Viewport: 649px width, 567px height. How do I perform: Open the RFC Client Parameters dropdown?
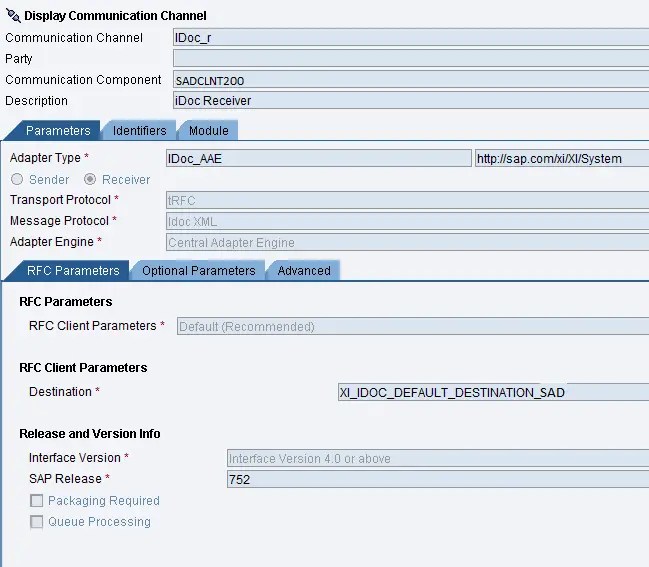coord(413,327)
